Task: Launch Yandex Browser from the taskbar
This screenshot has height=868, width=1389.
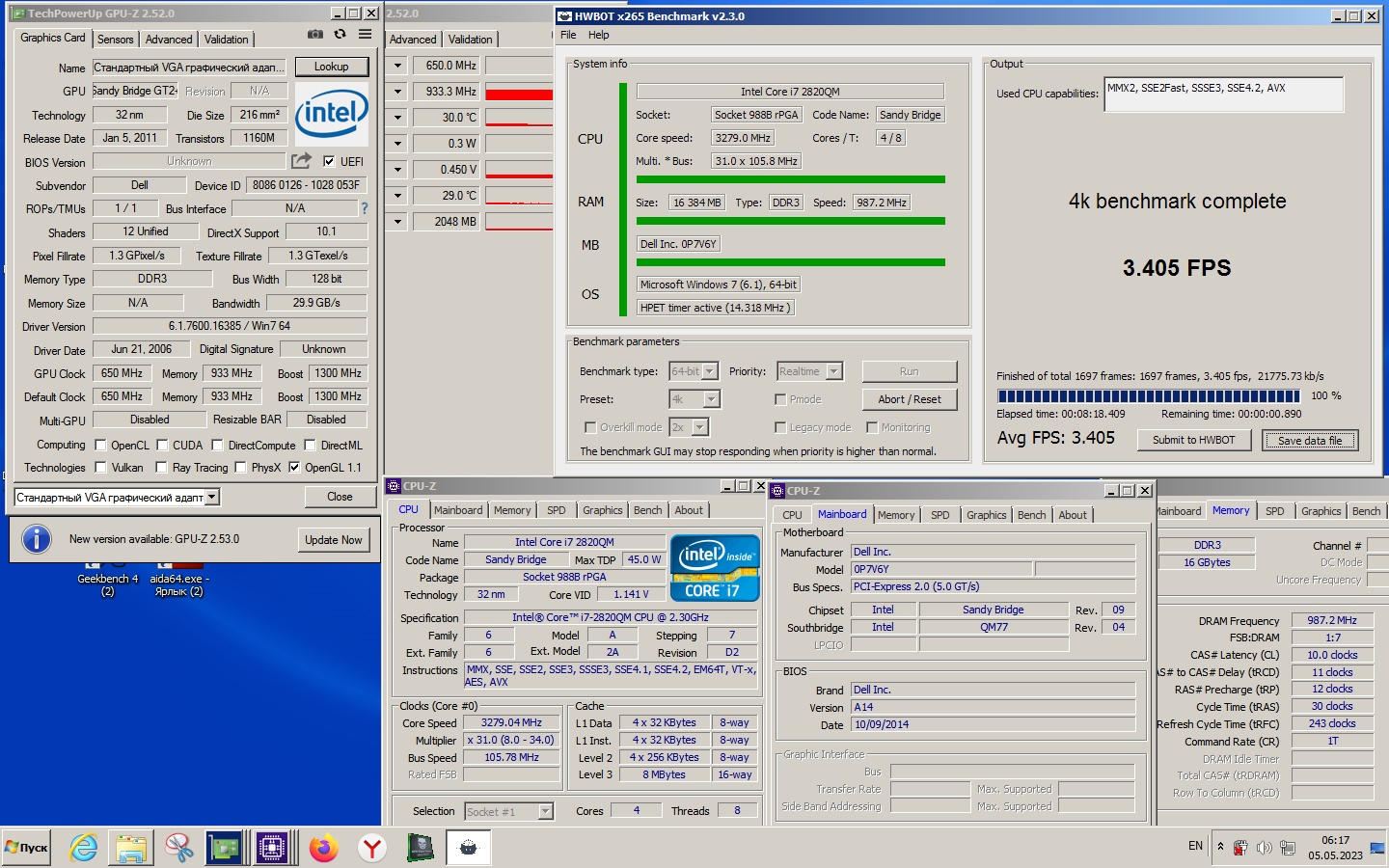Action: 372,848
